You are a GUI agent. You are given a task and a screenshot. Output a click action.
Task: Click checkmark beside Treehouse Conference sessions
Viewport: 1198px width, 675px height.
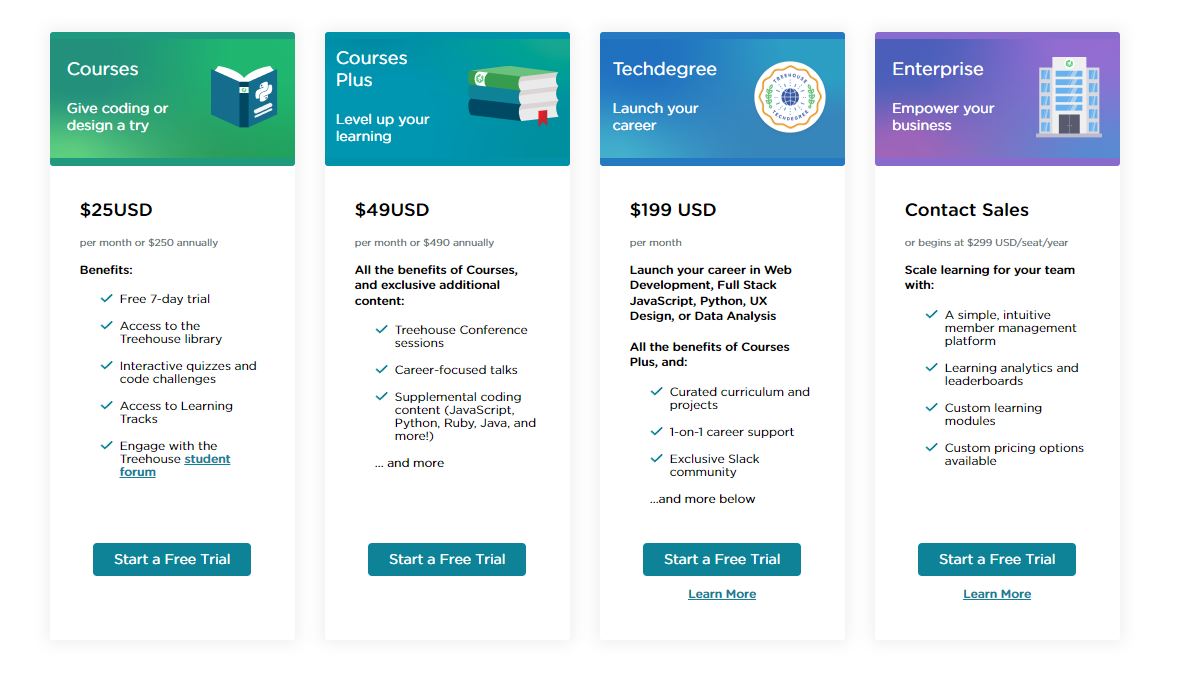point(381,329)
